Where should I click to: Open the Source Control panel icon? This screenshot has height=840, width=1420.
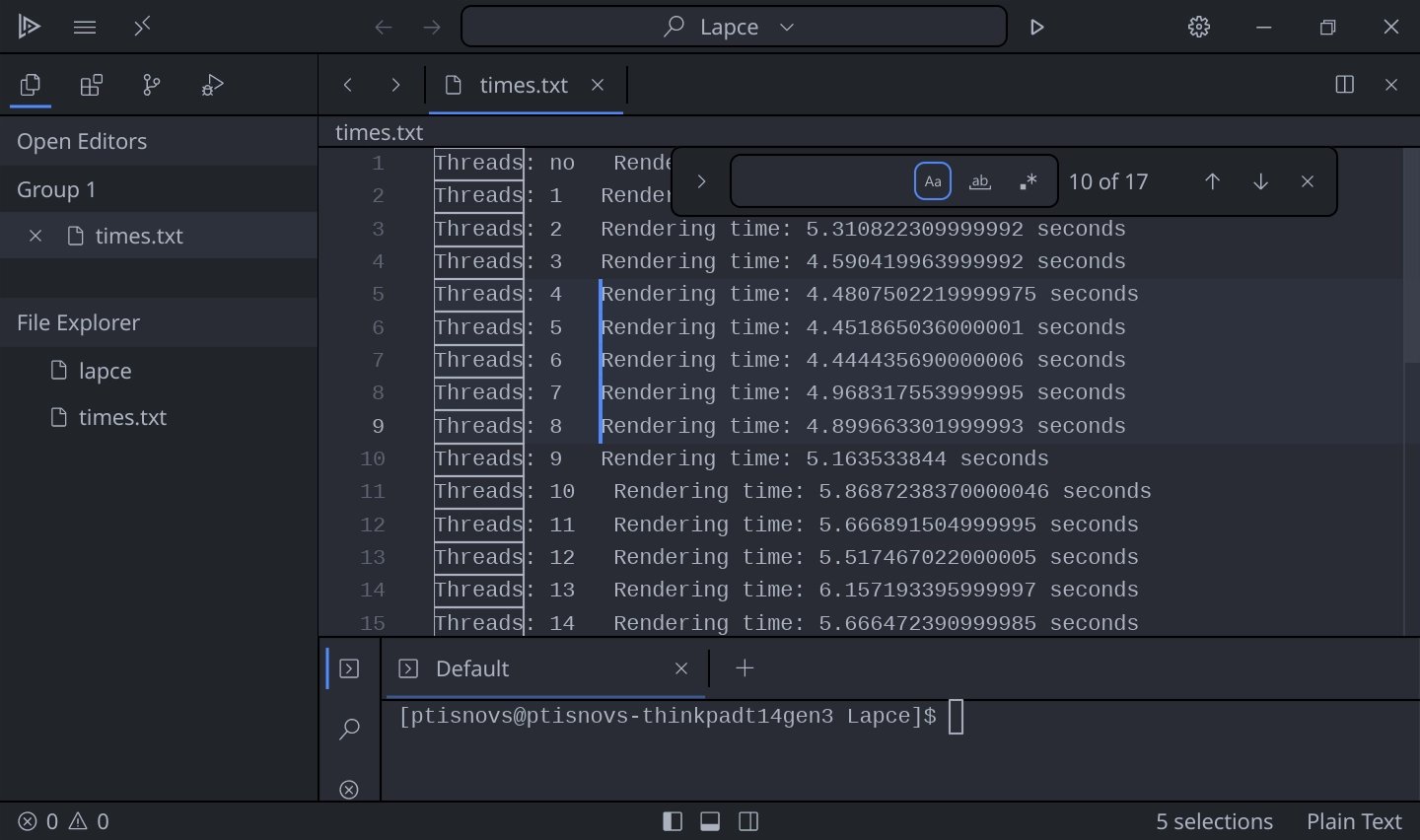[151, 86]
